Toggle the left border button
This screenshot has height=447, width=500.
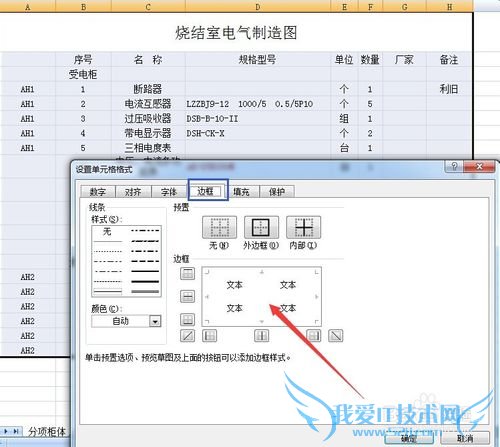pos(209,336)
